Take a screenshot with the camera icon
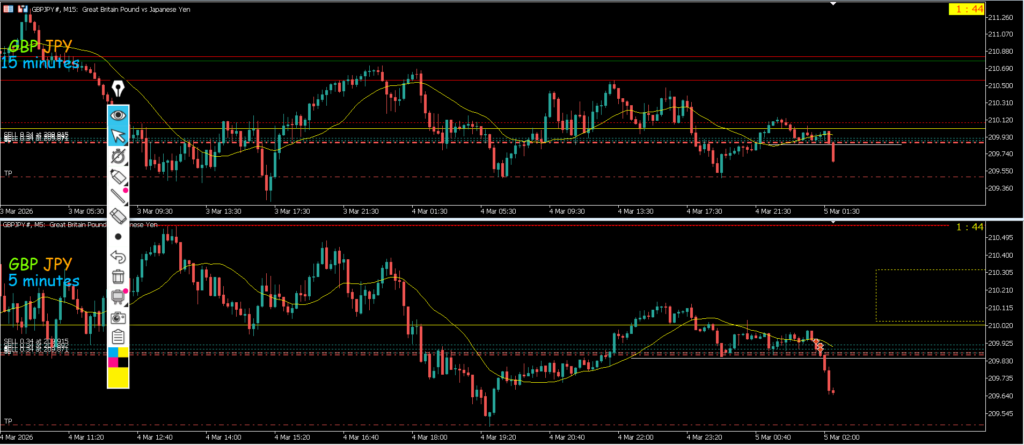1024x445 pixels. point(118,316)
